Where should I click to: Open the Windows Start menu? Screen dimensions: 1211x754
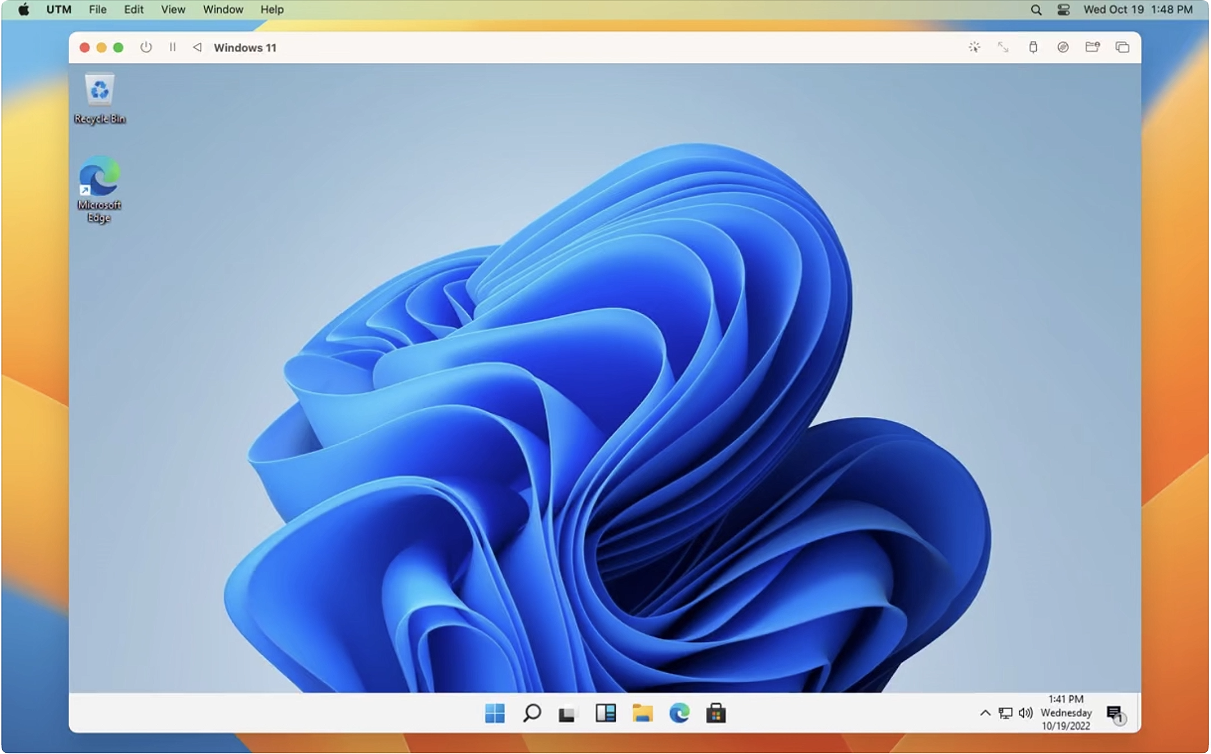pyautogui.click(x=495, y=713)
